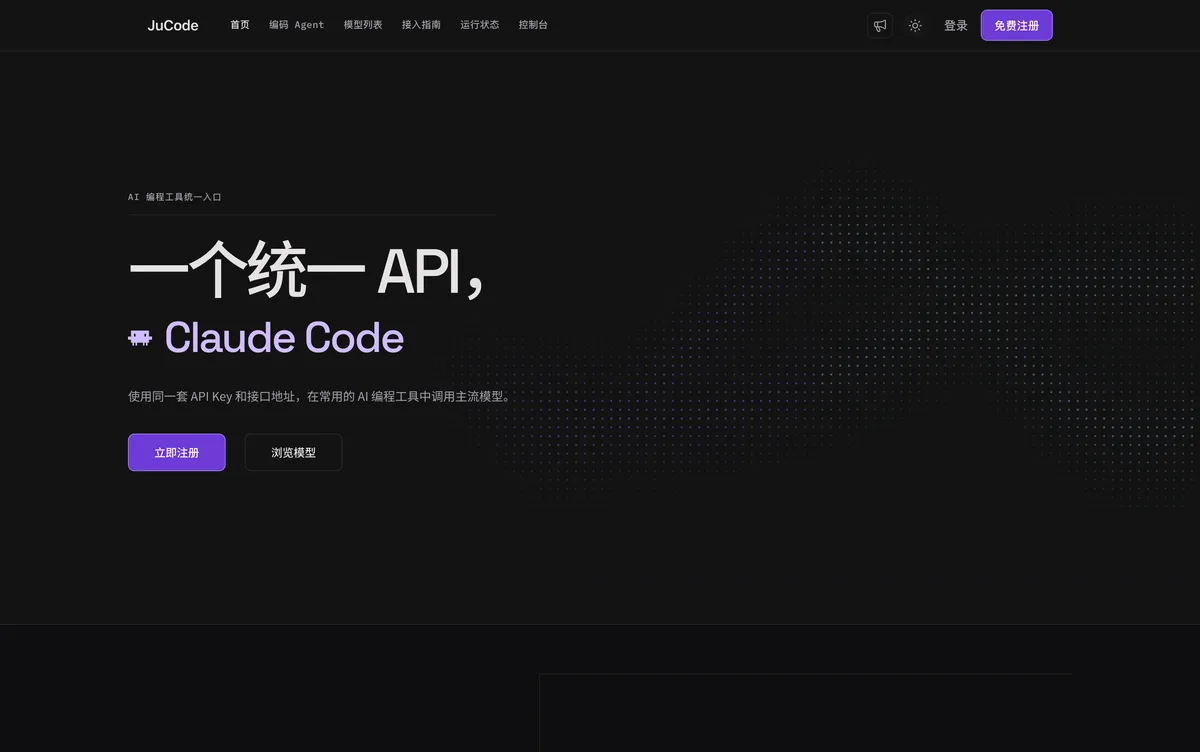Viewport: 1200px width, 752px height.
Task: Open the 接入指南 nav link
Action: tap(421, 25)
